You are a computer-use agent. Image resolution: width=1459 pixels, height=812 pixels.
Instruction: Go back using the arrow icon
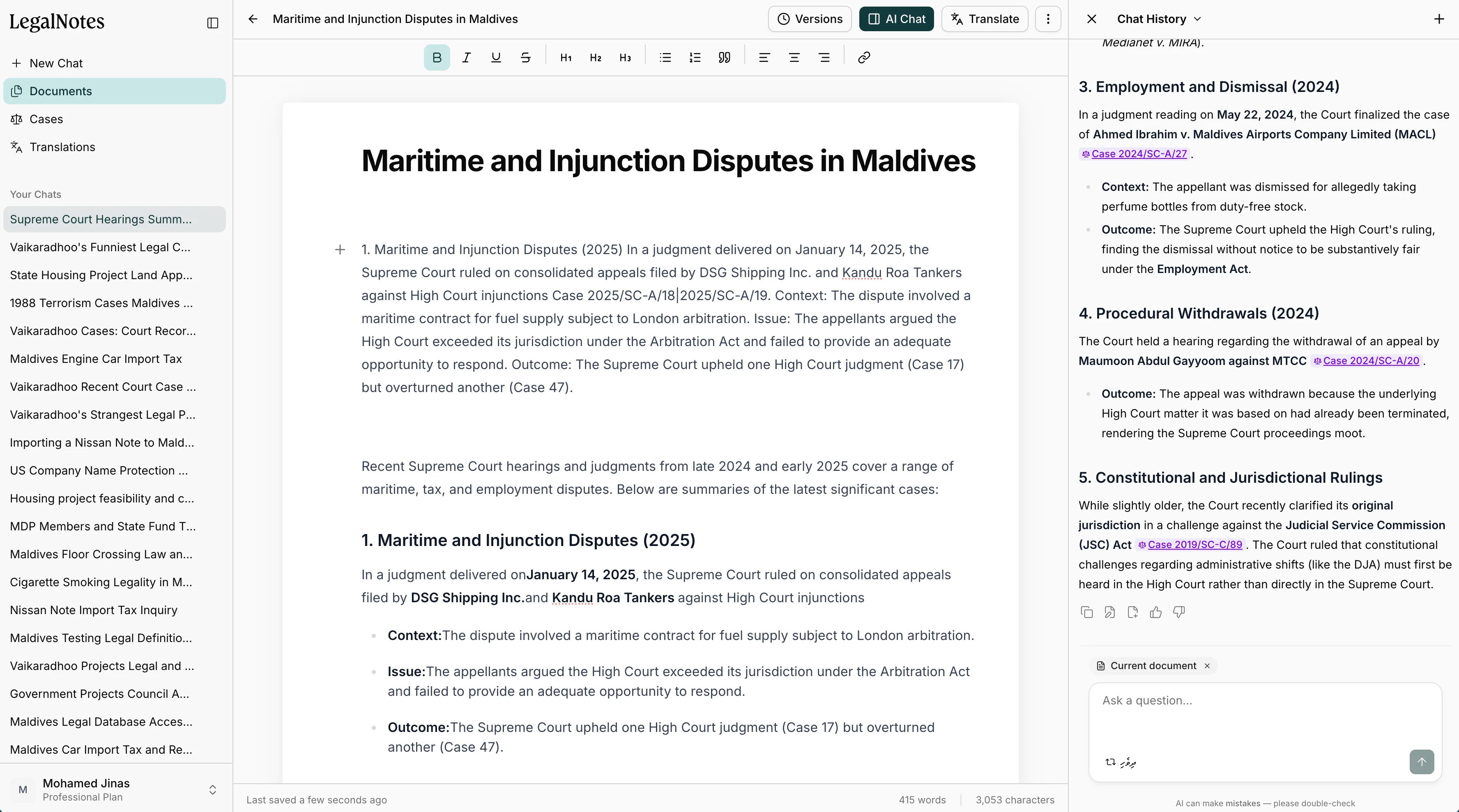click(x=253, y=19)
